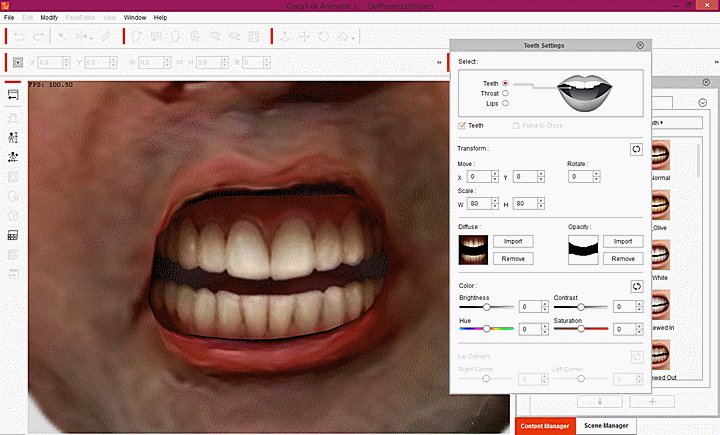Click Brightness value stepper
This screenshot has width=720, height=435.
(545, 306)
